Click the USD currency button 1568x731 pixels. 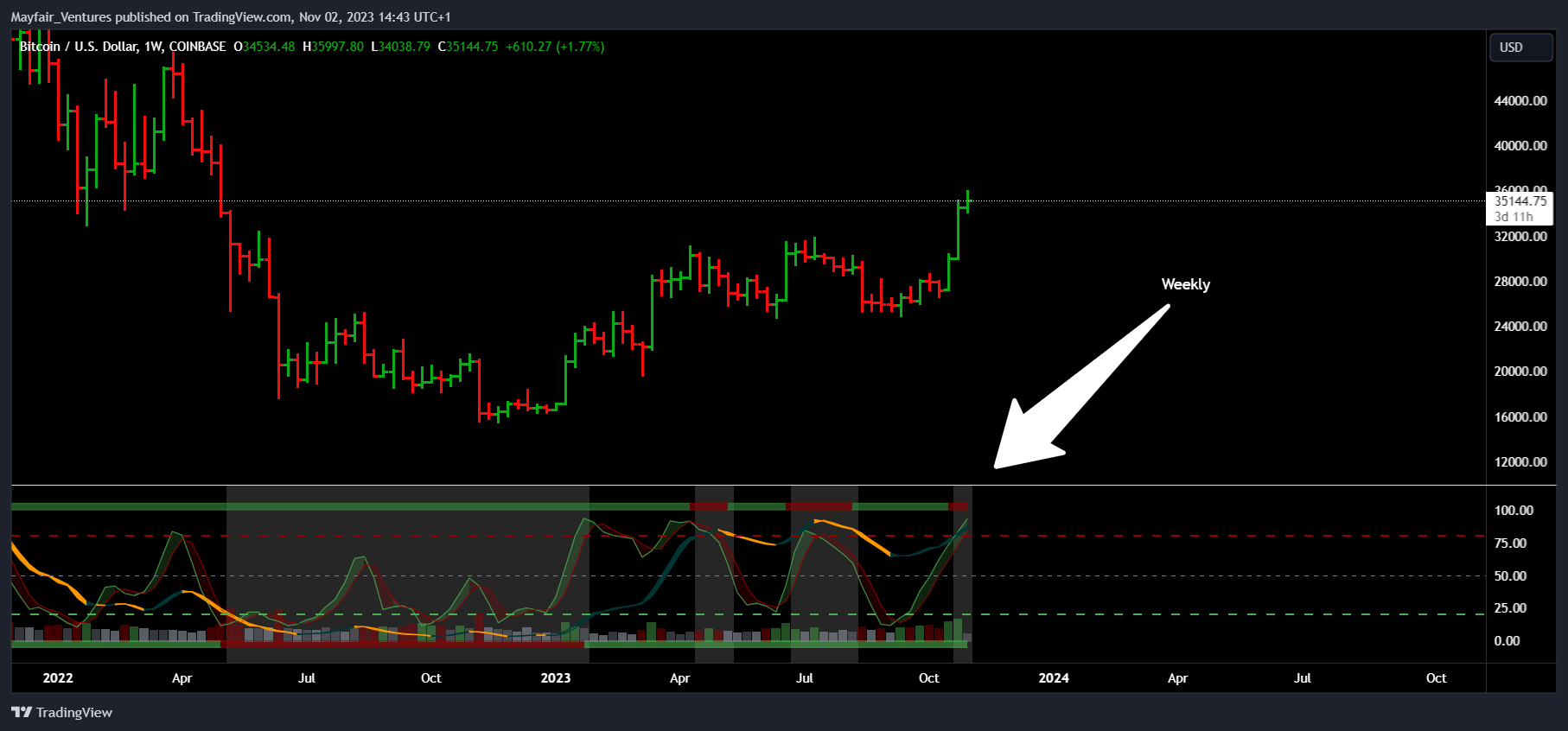[1520, 48]
